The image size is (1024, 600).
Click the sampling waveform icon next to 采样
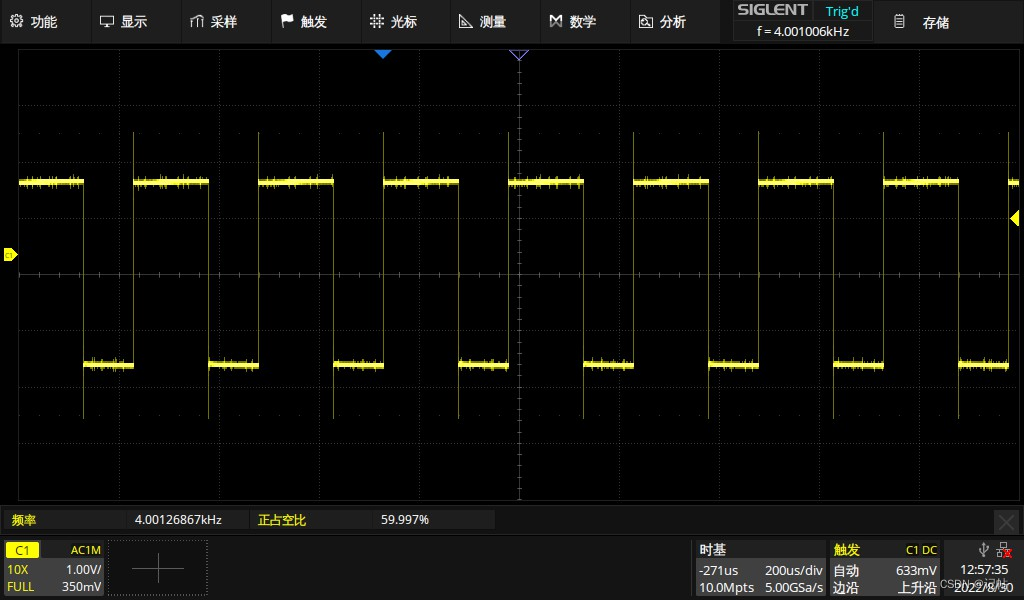pos(197,22)
